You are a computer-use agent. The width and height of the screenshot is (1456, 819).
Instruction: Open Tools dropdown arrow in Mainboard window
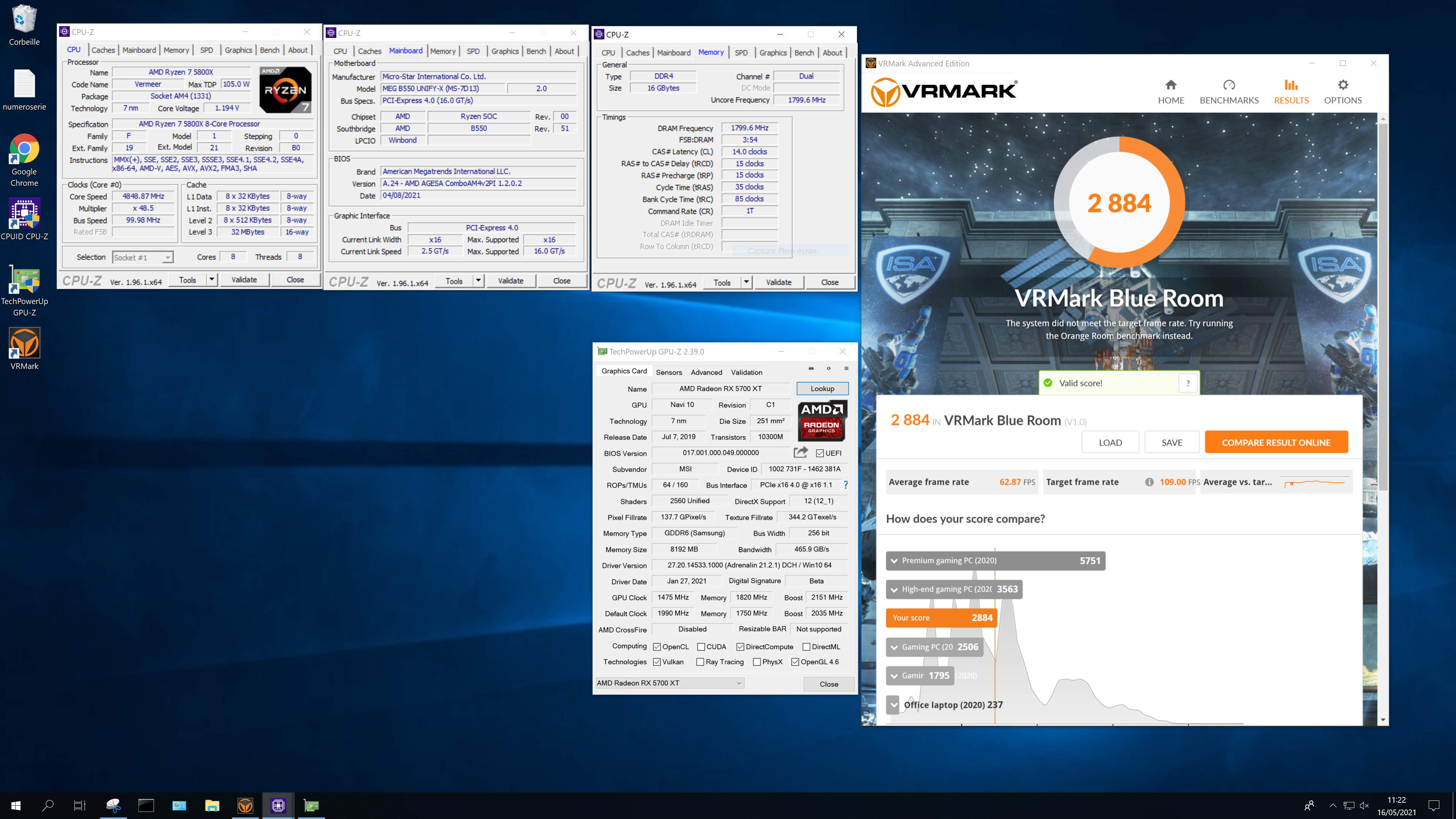pyautogui.click(x=478, y=280)
